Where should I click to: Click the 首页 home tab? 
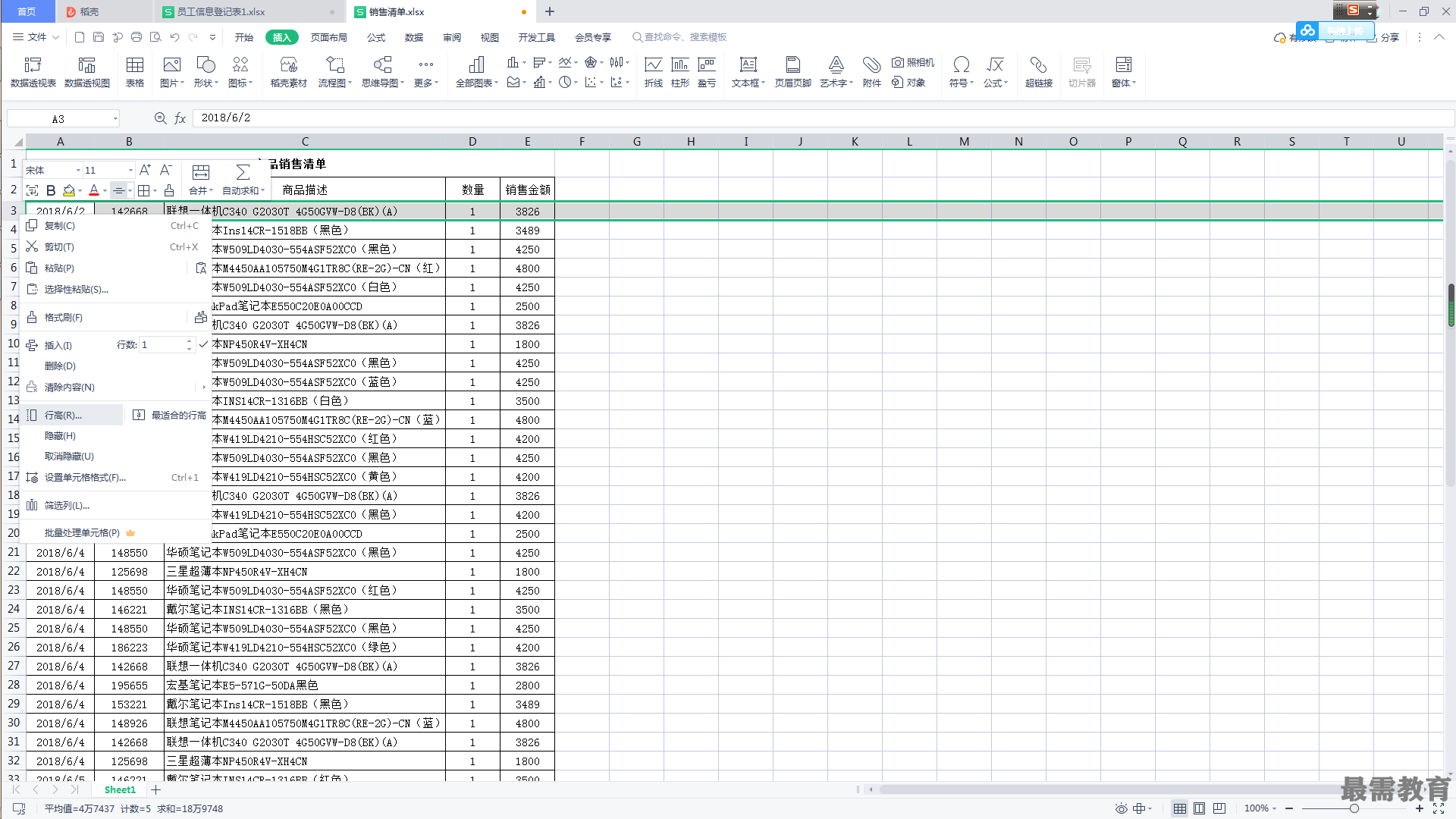[27, 11]
